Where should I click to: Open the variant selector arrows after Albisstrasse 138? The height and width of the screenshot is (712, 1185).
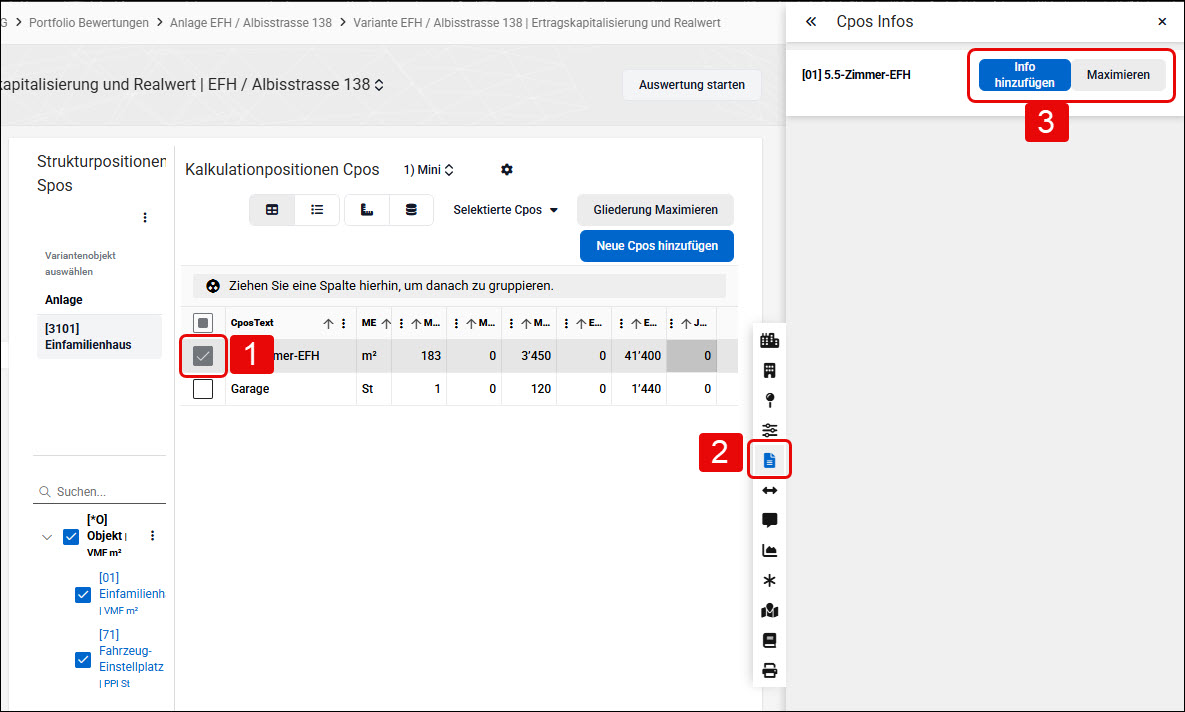[x=379, y=85]
